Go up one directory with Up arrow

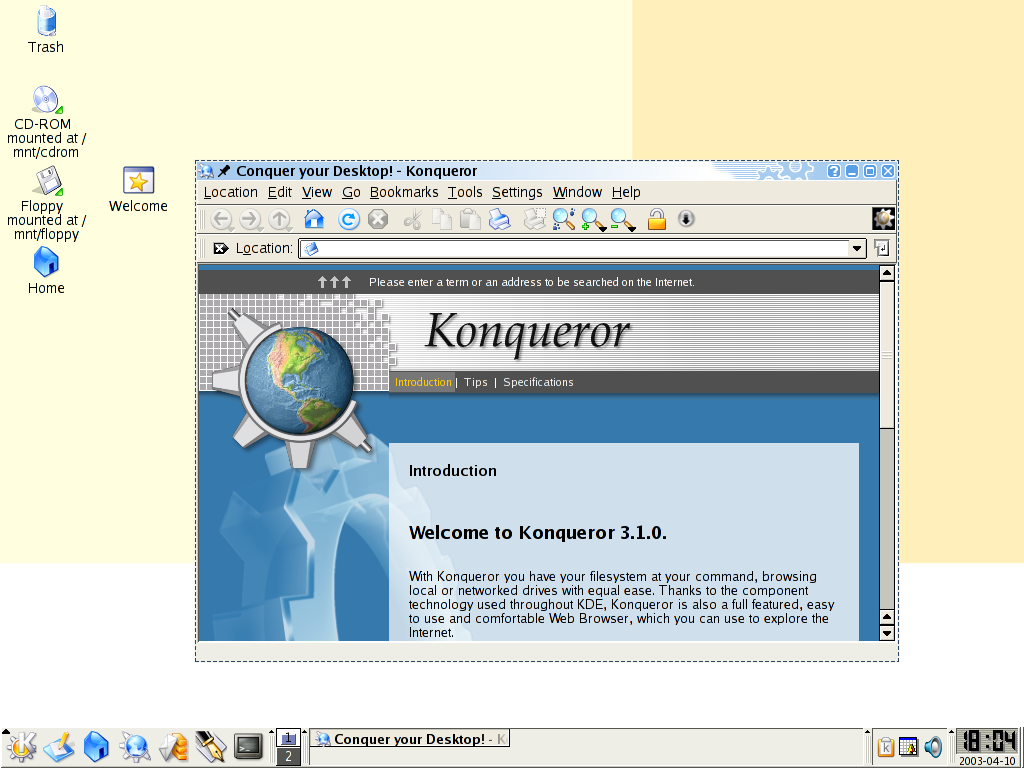(x=280, y=219)
